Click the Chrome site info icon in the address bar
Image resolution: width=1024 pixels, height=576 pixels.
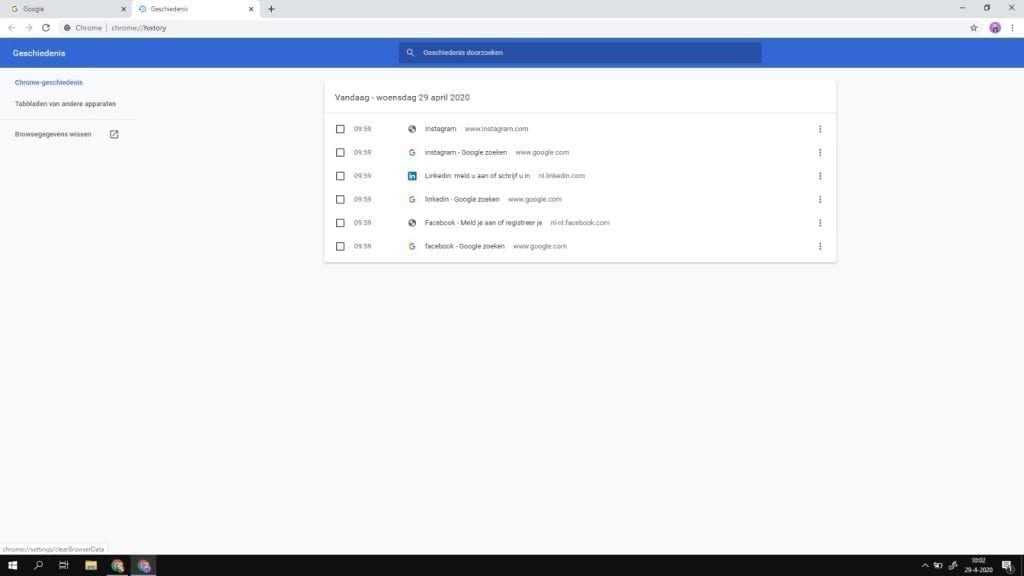click(x=67, y=28)
